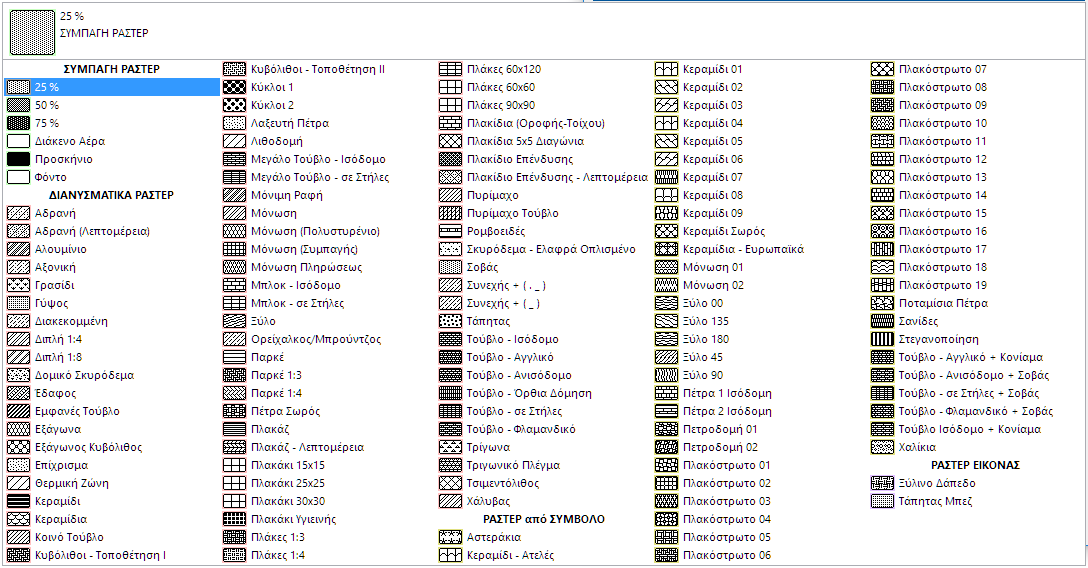This screenshot has height=568, width=1088.
Task: Select the highlighted 25 % row
Action: click(x=112, y=87)
